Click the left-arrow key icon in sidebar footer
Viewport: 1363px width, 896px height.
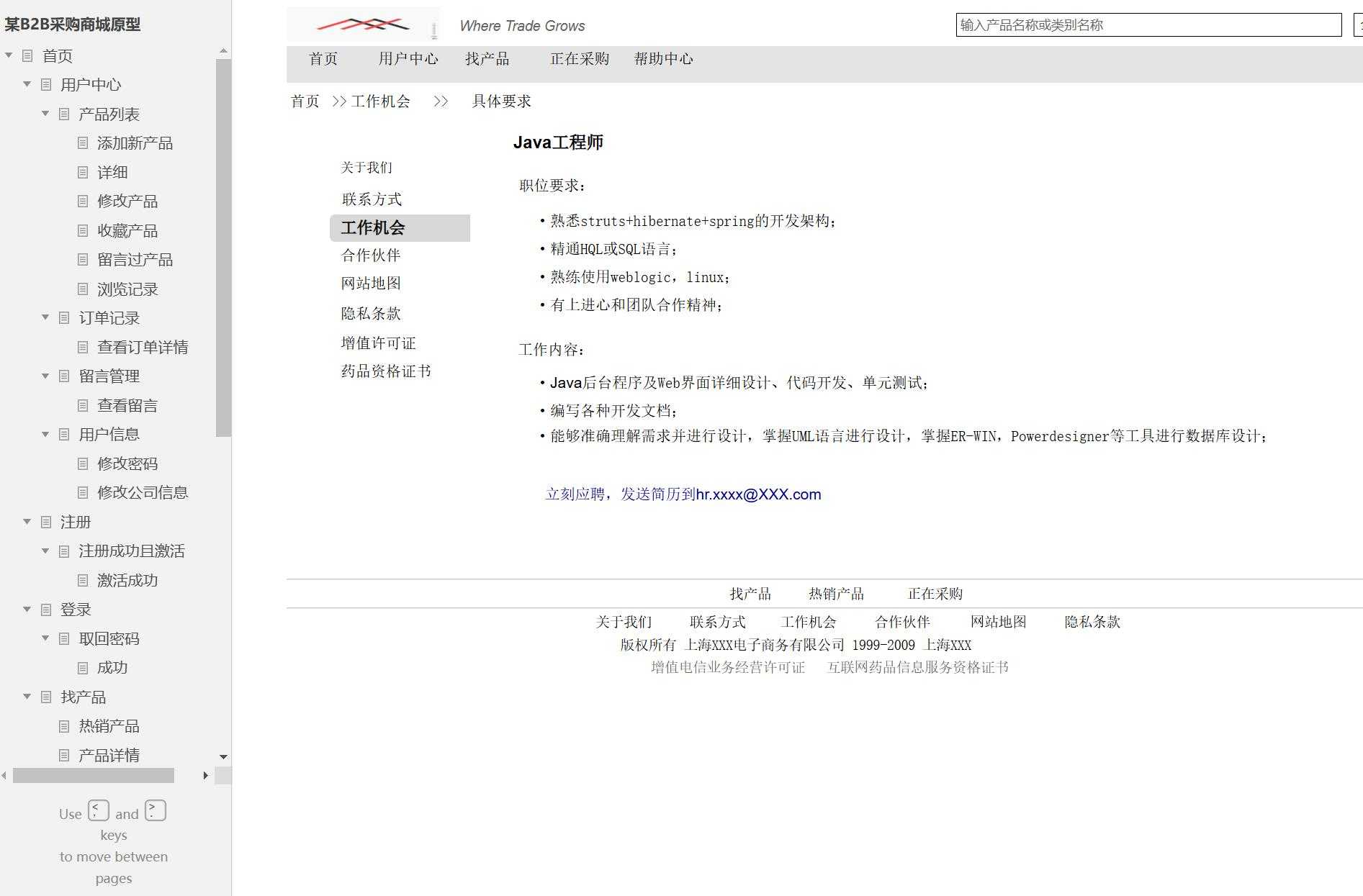click(98, 810)
